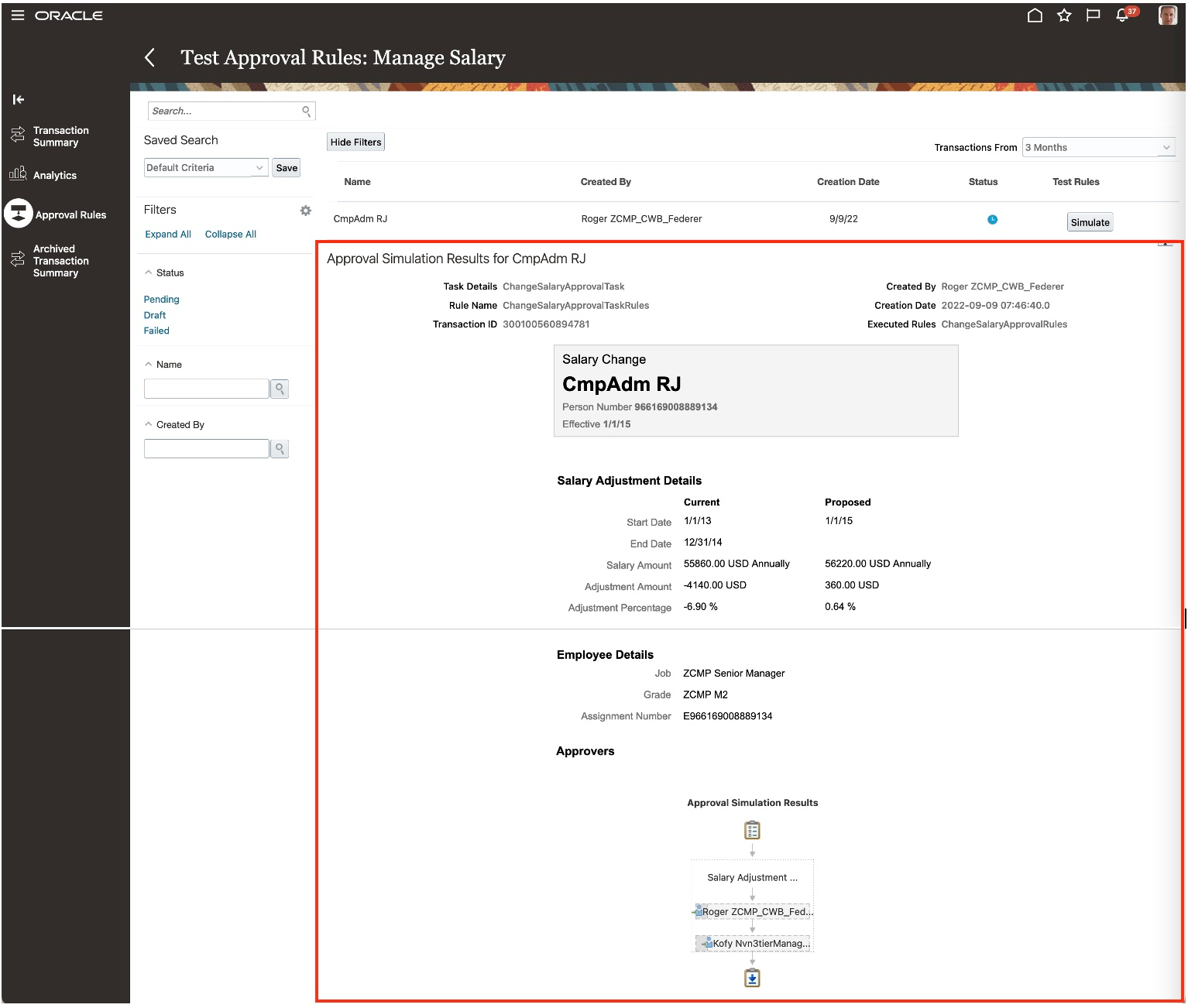Screen dimensions: 1188x1008
Task: Open Analytics menu item
Action: pos(55,176)
